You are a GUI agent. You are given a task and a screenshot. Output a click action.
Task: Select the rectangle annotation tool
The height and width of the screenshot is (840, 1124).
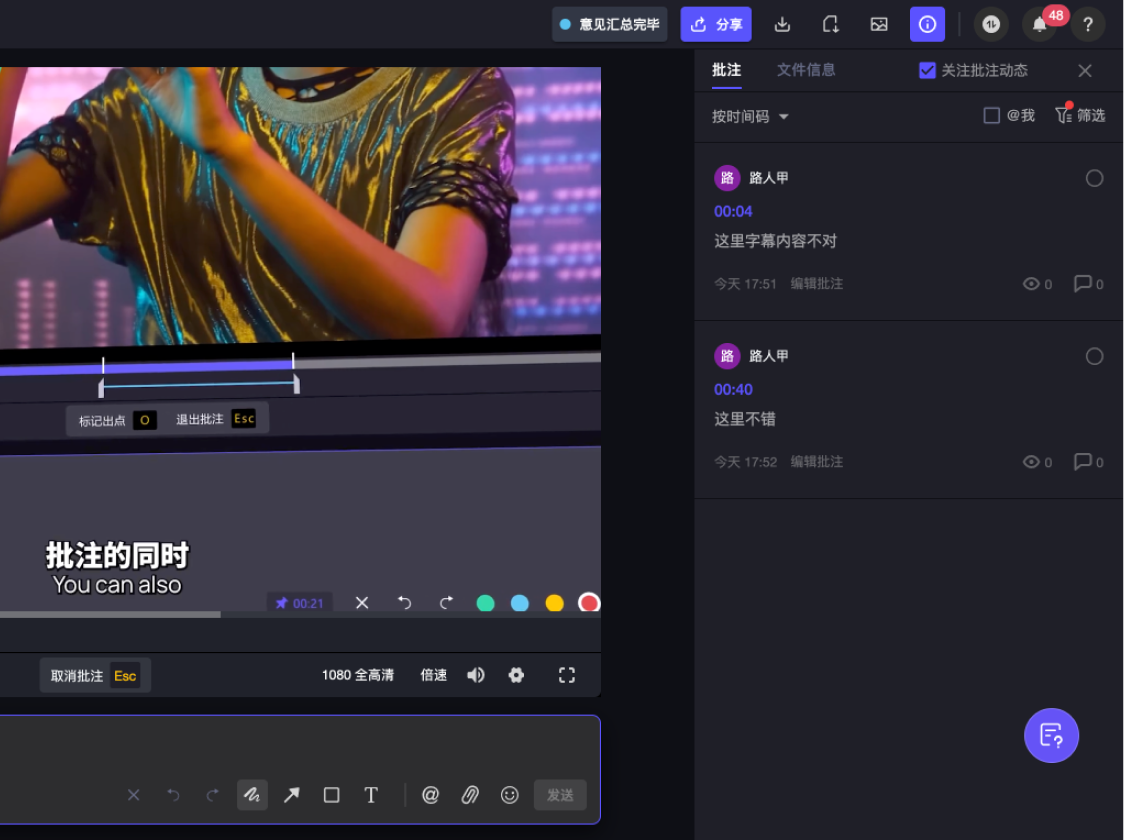[331, 795]
